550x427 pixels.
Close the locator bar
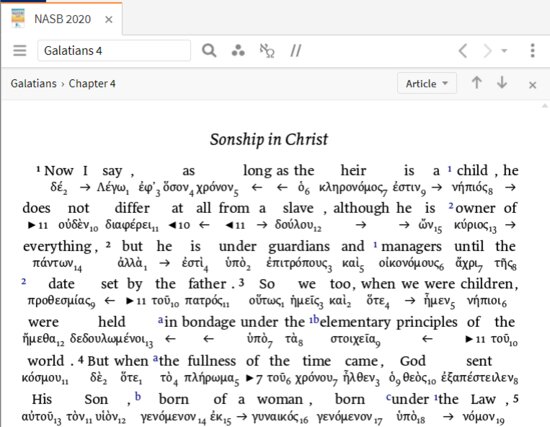[x=532, y=85]
